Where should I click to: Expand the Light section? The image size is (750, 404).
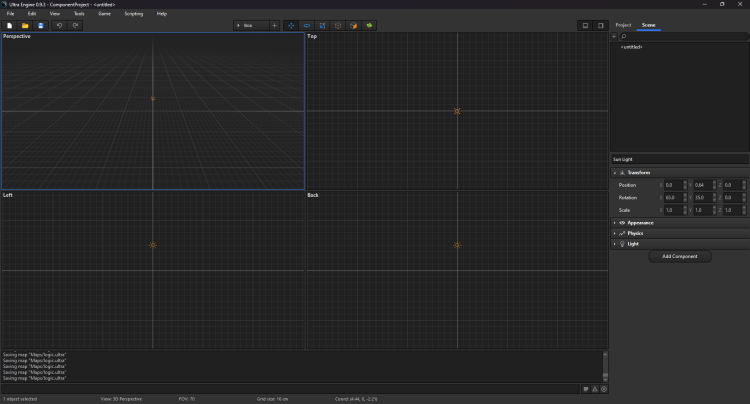click(x=632, y=243)
